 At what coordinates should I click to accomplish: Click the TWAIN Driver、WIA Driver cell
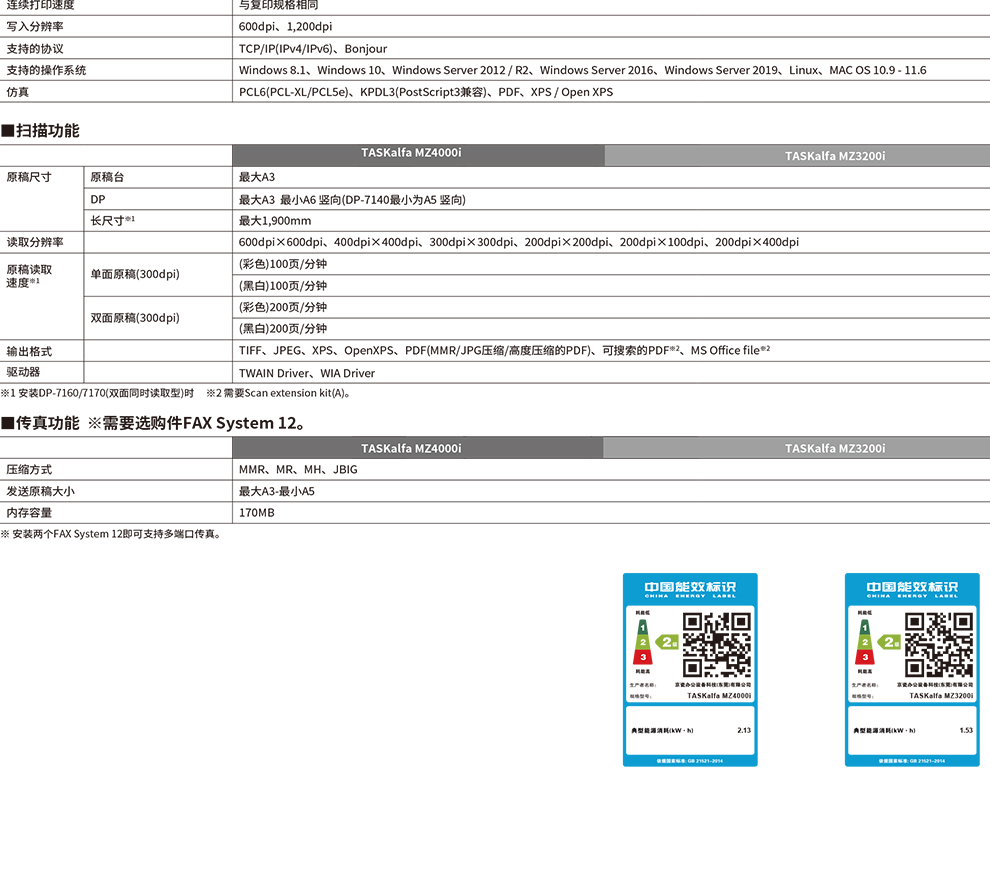[307, 373]
